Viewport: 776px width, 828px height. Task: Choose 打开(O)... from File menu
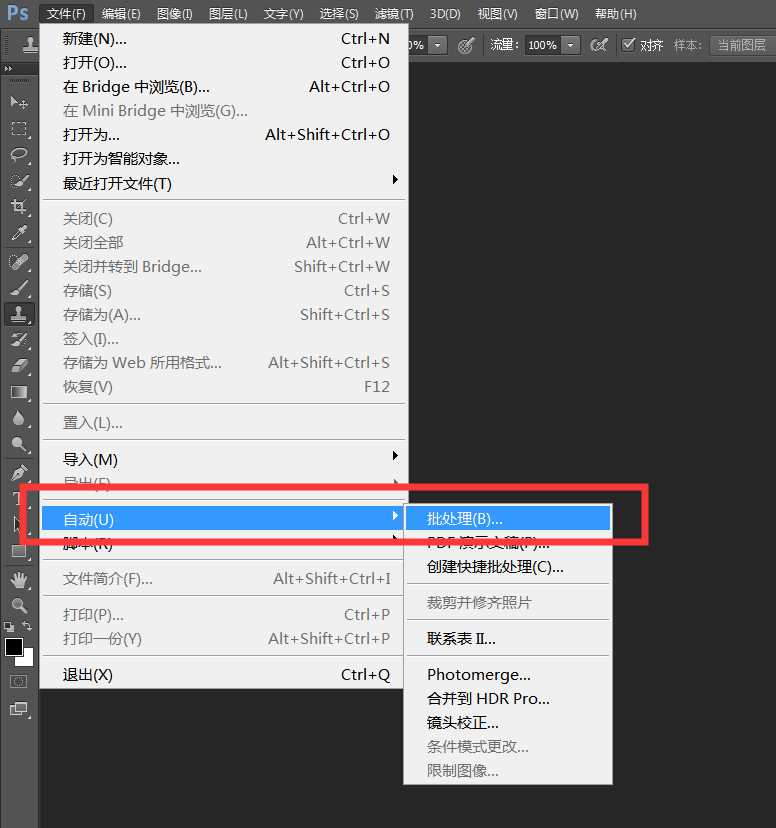click(x=224, y=63)
